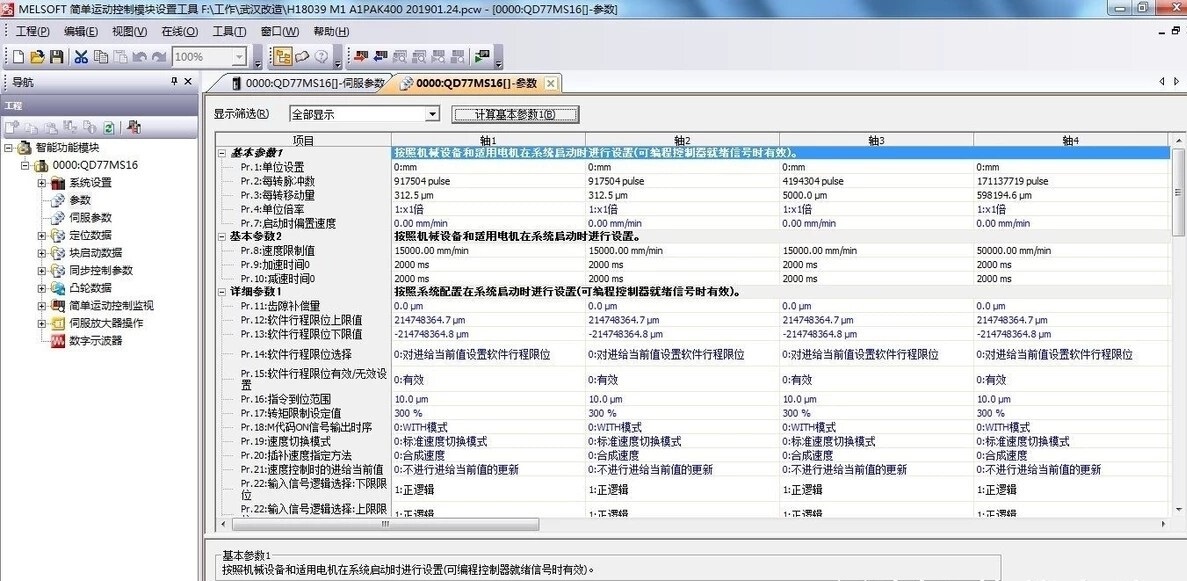Click the 数字示波器 oscilloscope icon
The image size is (1187, 581).
coord(58,341)
